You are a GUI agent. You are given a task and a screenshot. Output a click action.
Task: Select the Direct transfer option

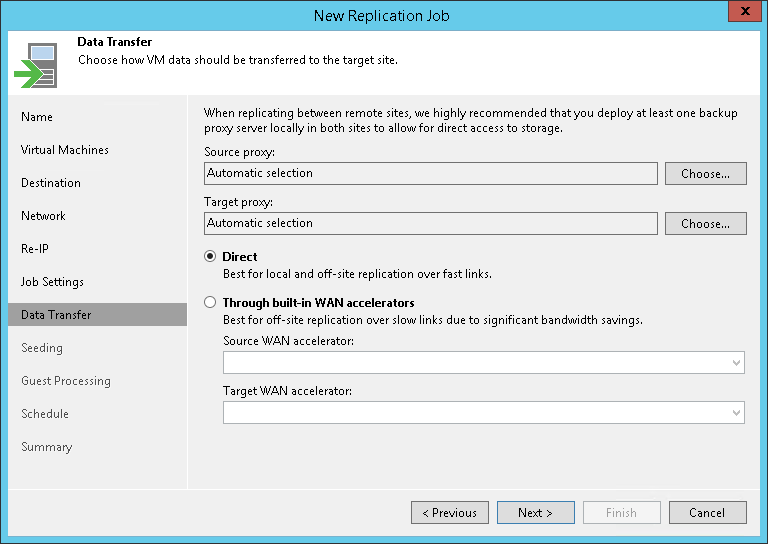(210, 257)
